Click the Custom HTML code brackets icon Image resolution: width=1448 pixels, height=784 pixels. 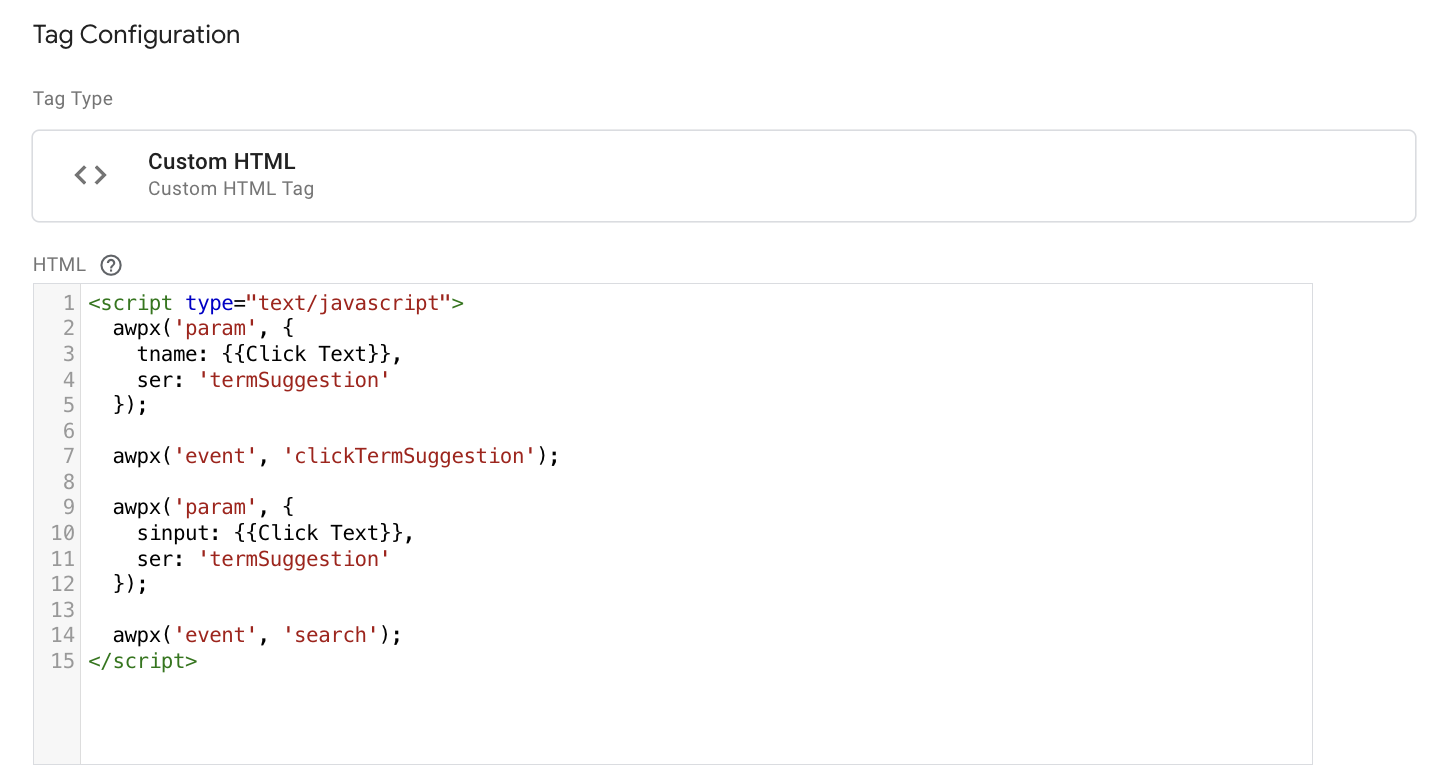[91, 175]
